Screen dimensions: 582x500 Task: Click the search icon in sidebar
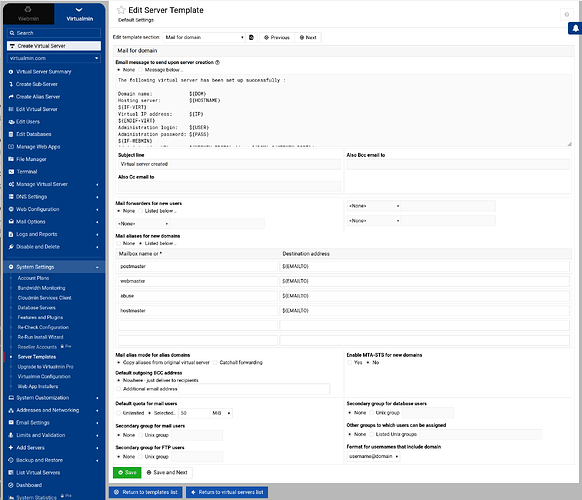coord(12,33)
